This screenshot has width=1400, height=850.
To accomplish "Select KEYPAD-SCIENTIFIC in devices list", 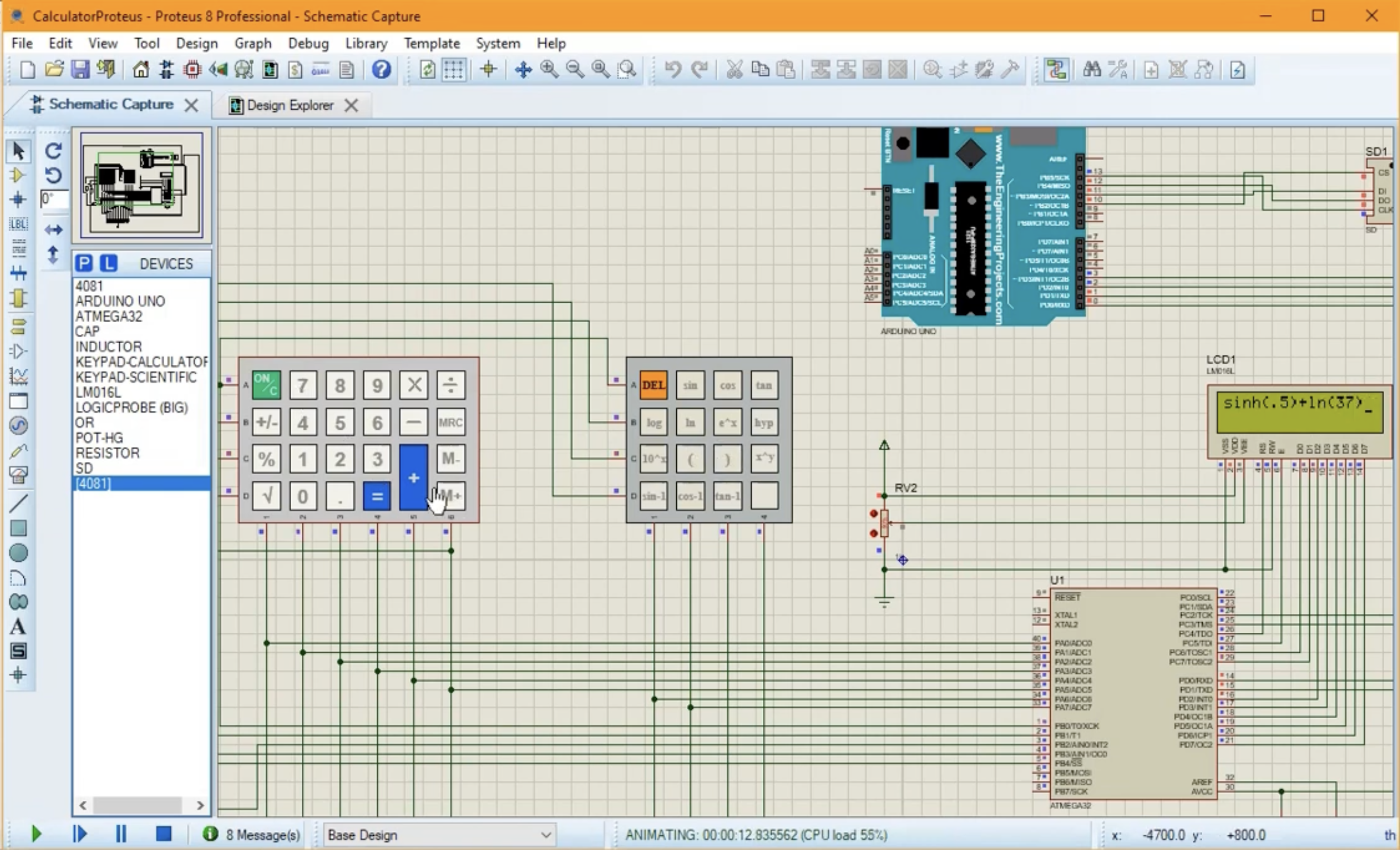I will [x=136, y=377].
